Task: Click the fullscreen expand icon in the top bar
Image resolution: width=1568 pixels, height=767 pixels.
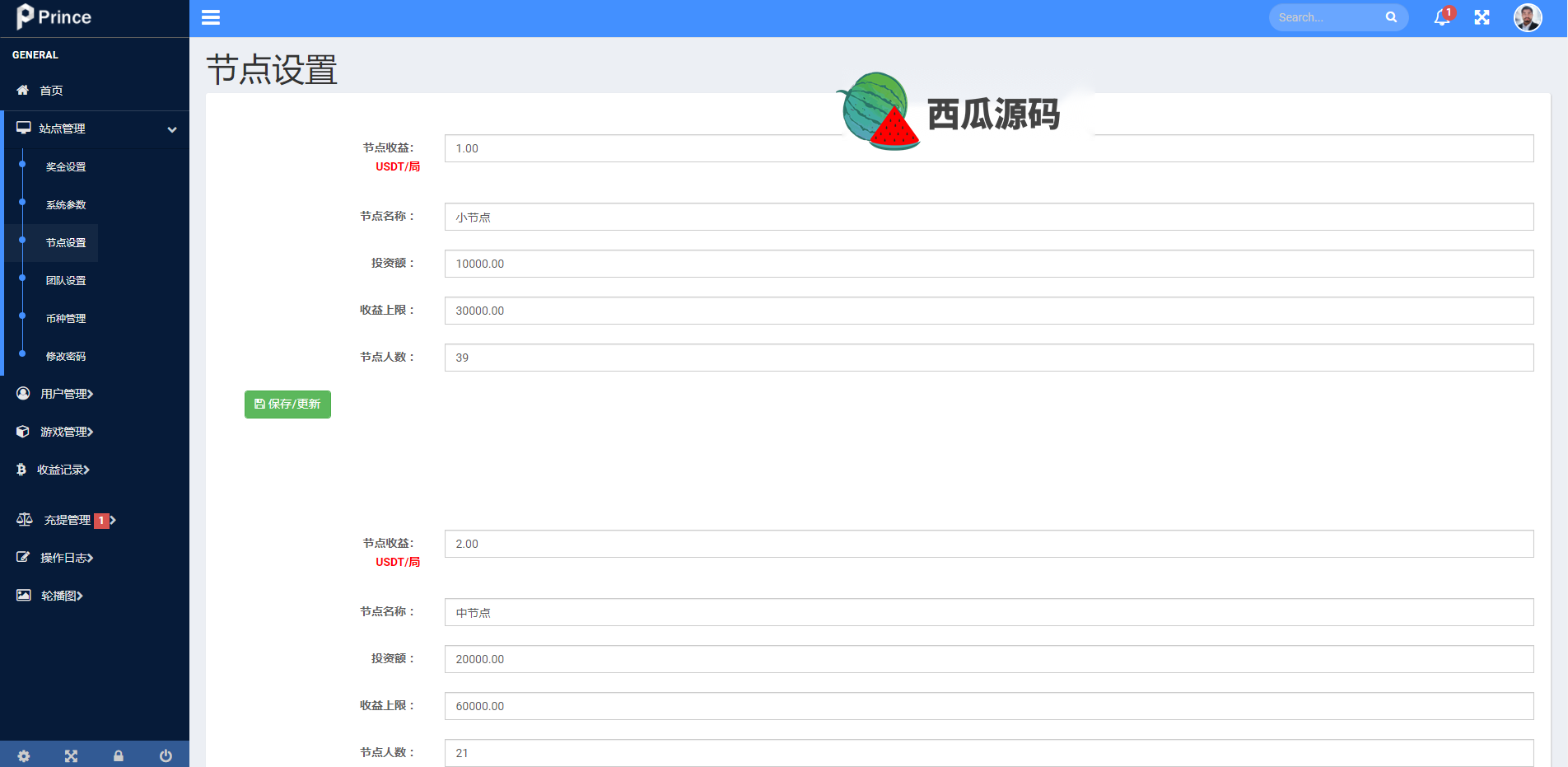Action: click(x=1482, y=17)
